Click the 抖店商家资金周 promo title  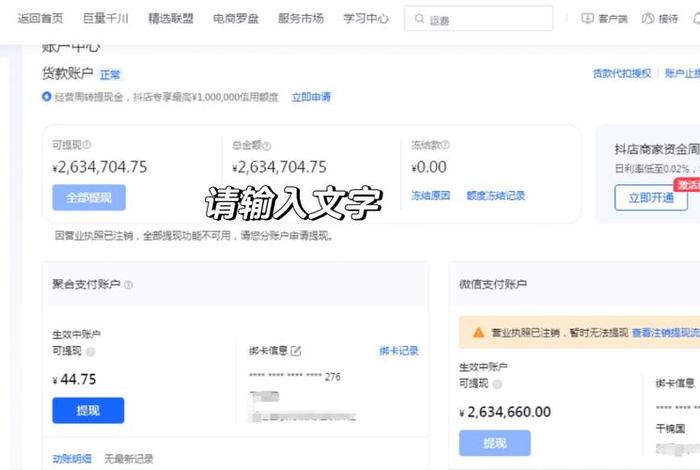[x=657, y=150]
